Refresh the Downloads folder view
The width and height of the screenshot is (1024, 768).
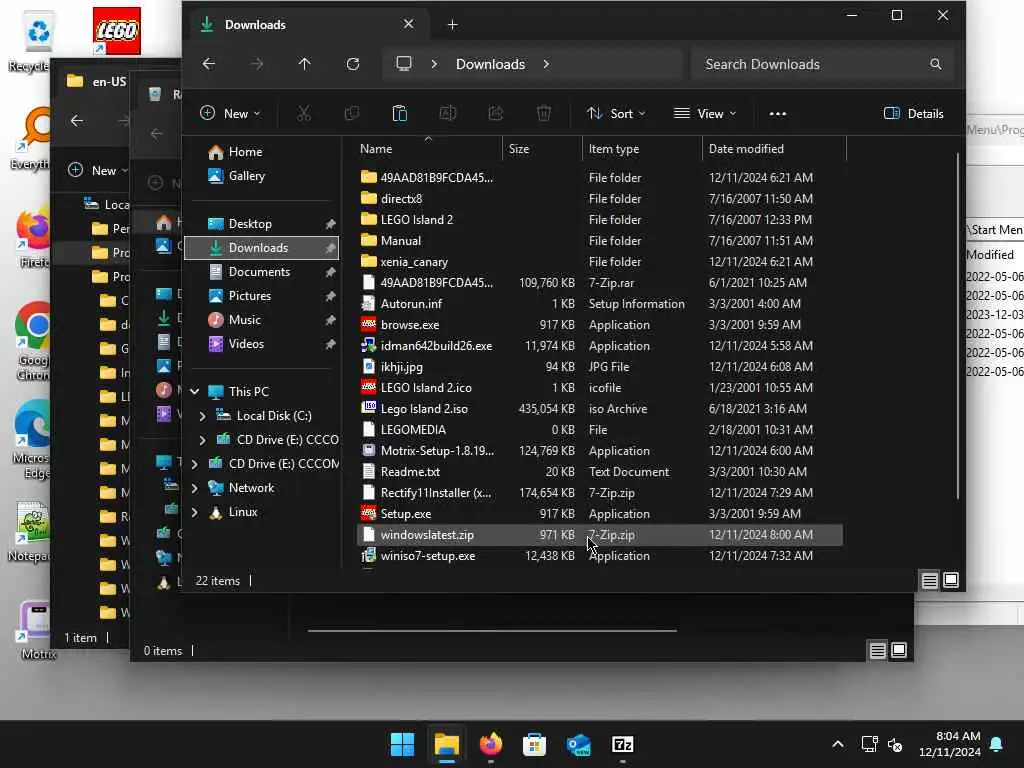coord(353,64)
